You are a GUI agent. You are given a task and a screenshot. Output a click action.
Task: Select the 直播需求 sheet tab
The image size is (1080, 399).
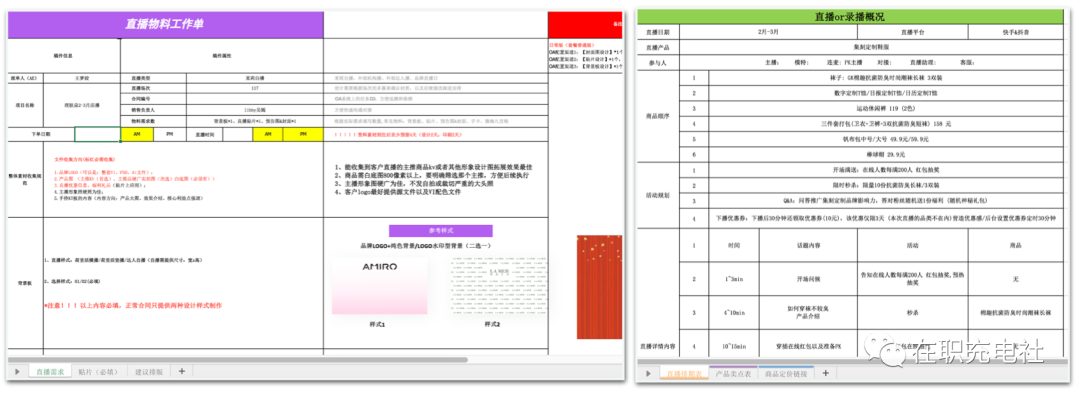pos(50,371)
